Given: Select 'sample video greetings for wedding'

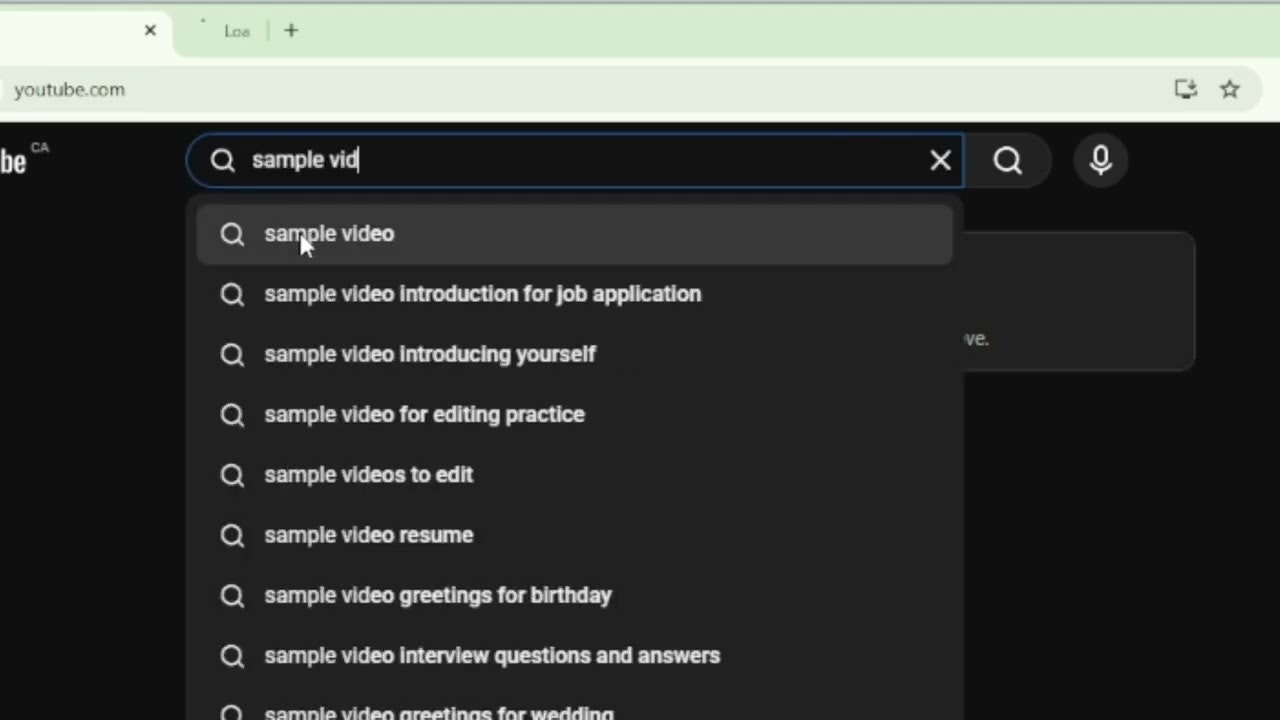Looking at the screenshot, I should [x=438, y=712].
